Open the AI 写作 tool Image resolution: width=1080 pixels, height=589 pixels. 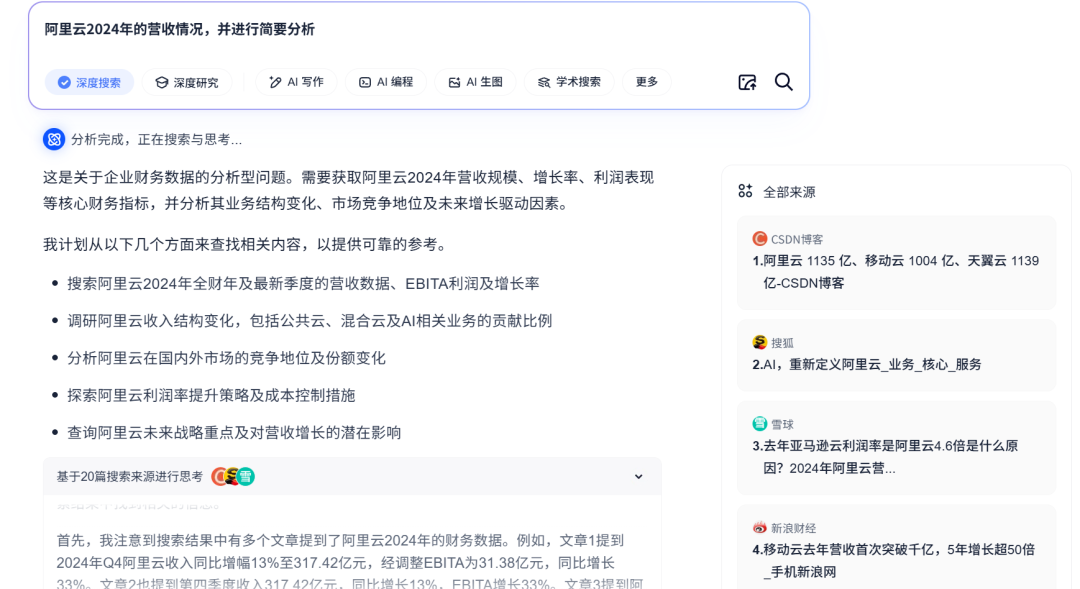pyautogui.click(x=296, y=82)
